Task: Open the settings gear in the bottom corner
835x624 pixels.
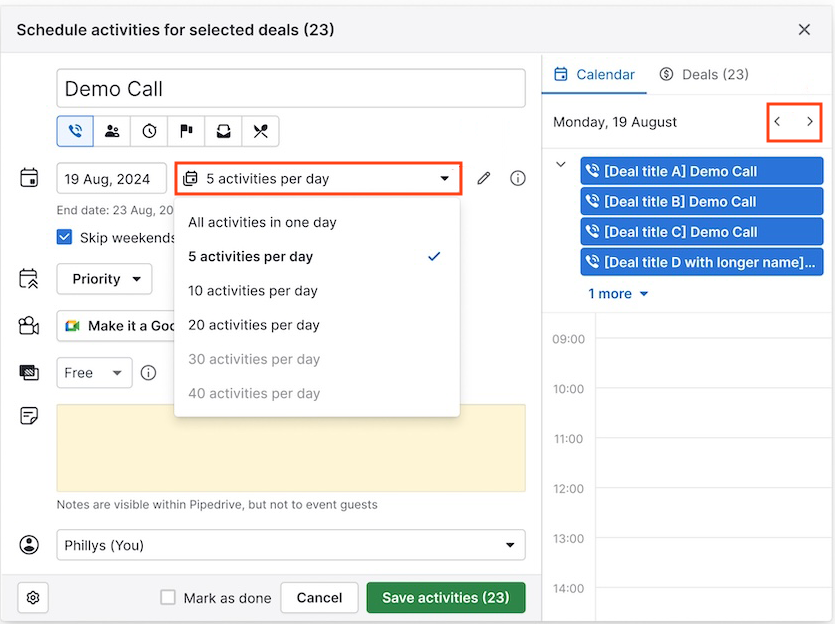Action: point(32,597)
